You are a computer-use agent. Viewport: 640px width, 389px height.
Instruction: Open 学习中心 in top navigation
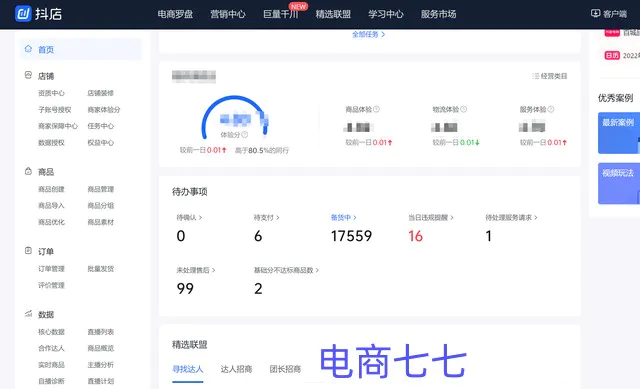point(386,14)
